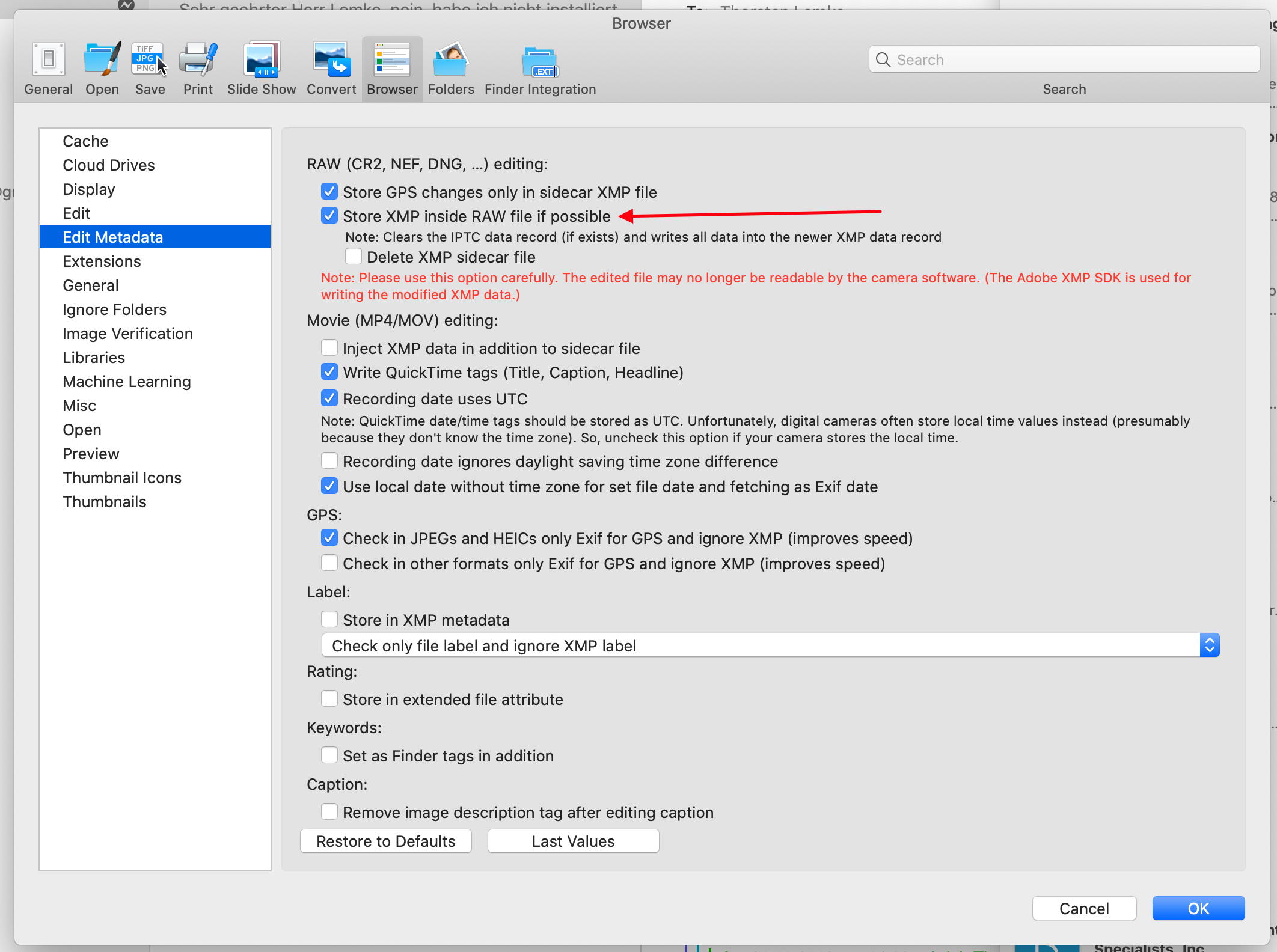Expand the label dropdown menu

1209,645
